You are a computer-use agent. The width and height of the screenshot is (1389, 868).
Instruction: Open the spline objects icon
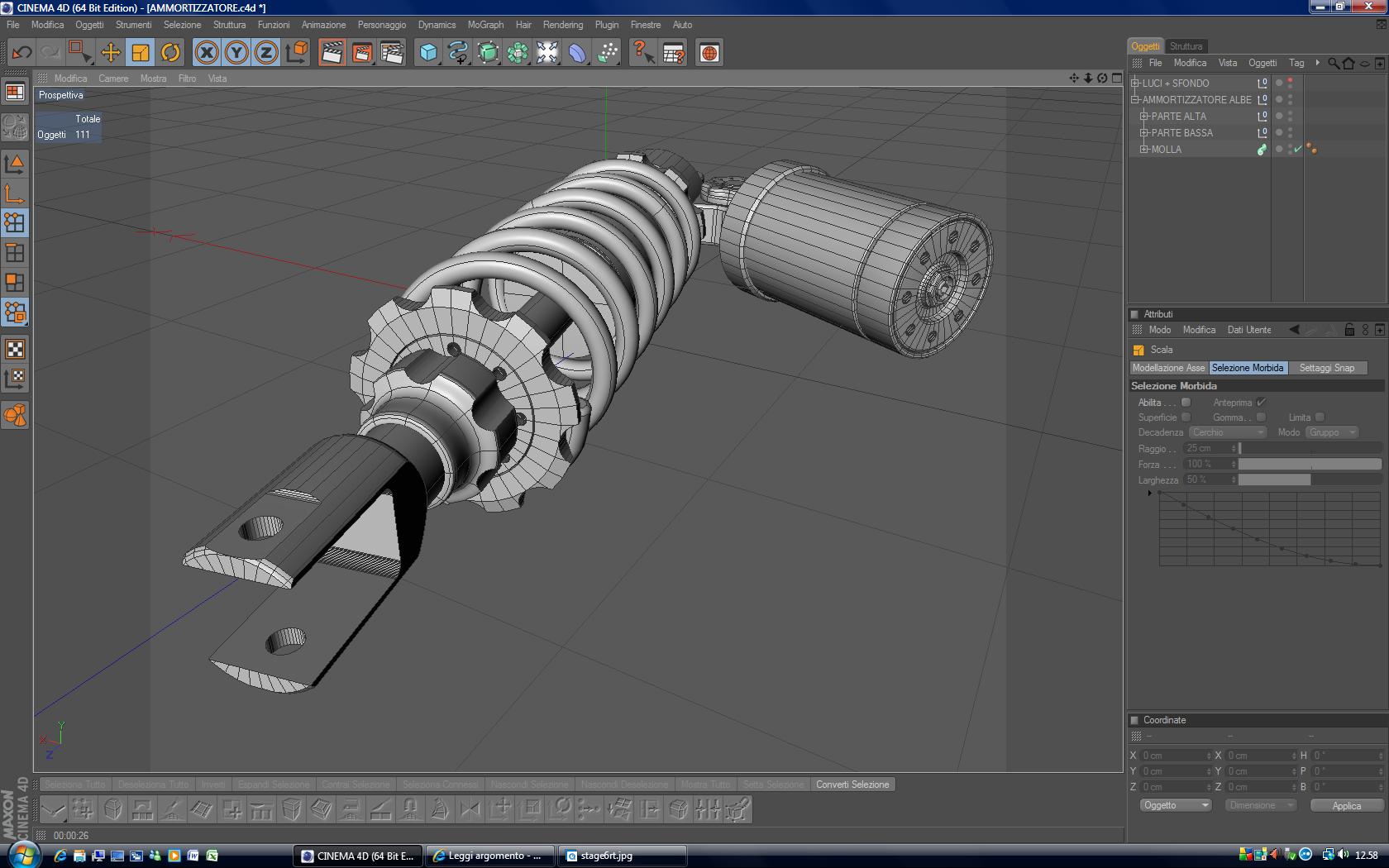click(x=458, y=53)
